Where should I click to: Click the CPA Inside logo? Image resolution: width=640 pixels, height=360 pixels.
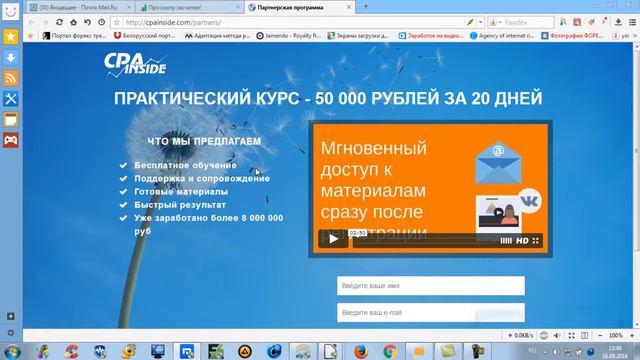coord(135,64)
